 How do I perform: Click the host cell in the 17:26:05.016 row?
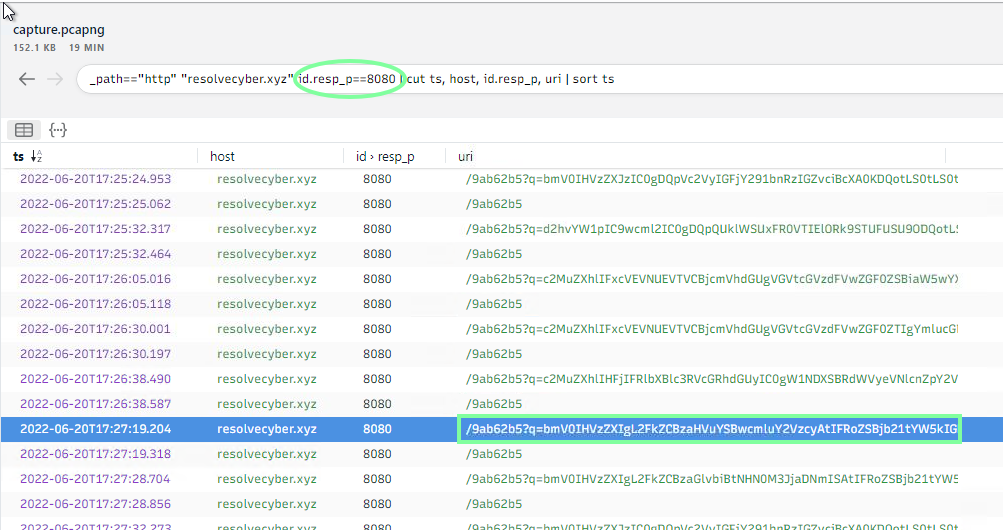point(266,279)
